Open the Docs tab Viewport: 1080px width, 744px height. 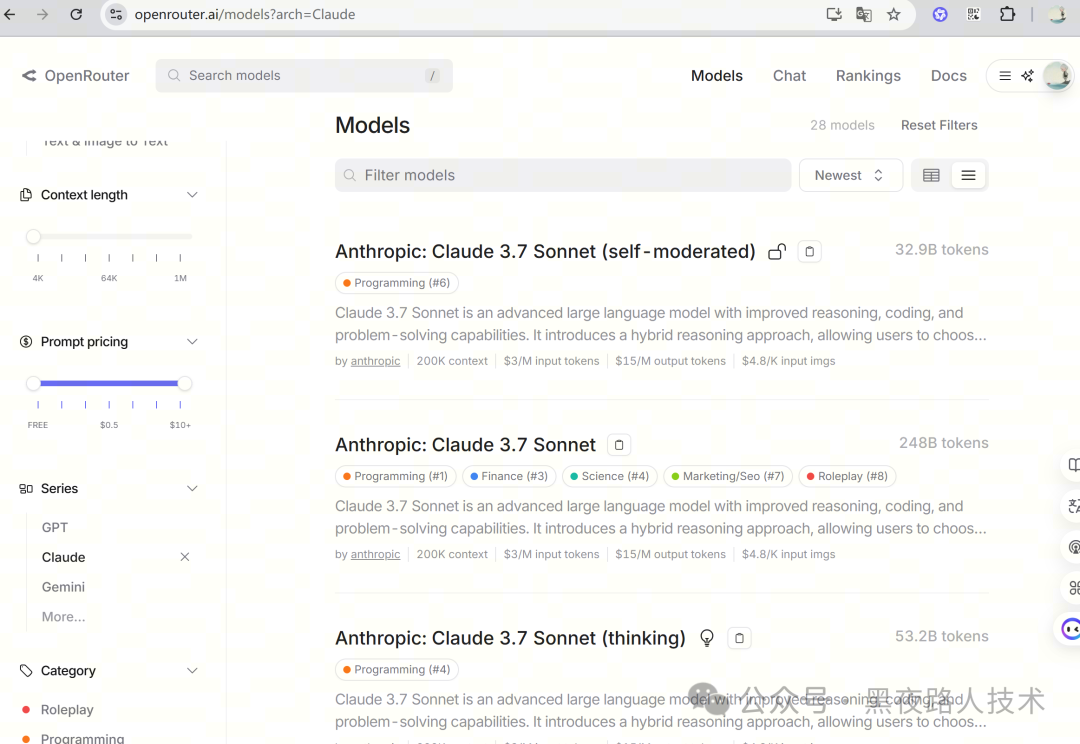(948, 76)
